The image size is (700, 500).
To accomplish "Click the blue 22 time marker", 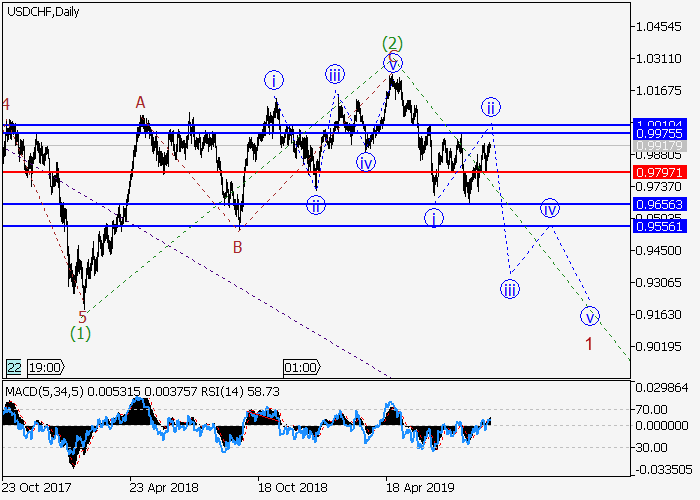I will click(13, 367).
